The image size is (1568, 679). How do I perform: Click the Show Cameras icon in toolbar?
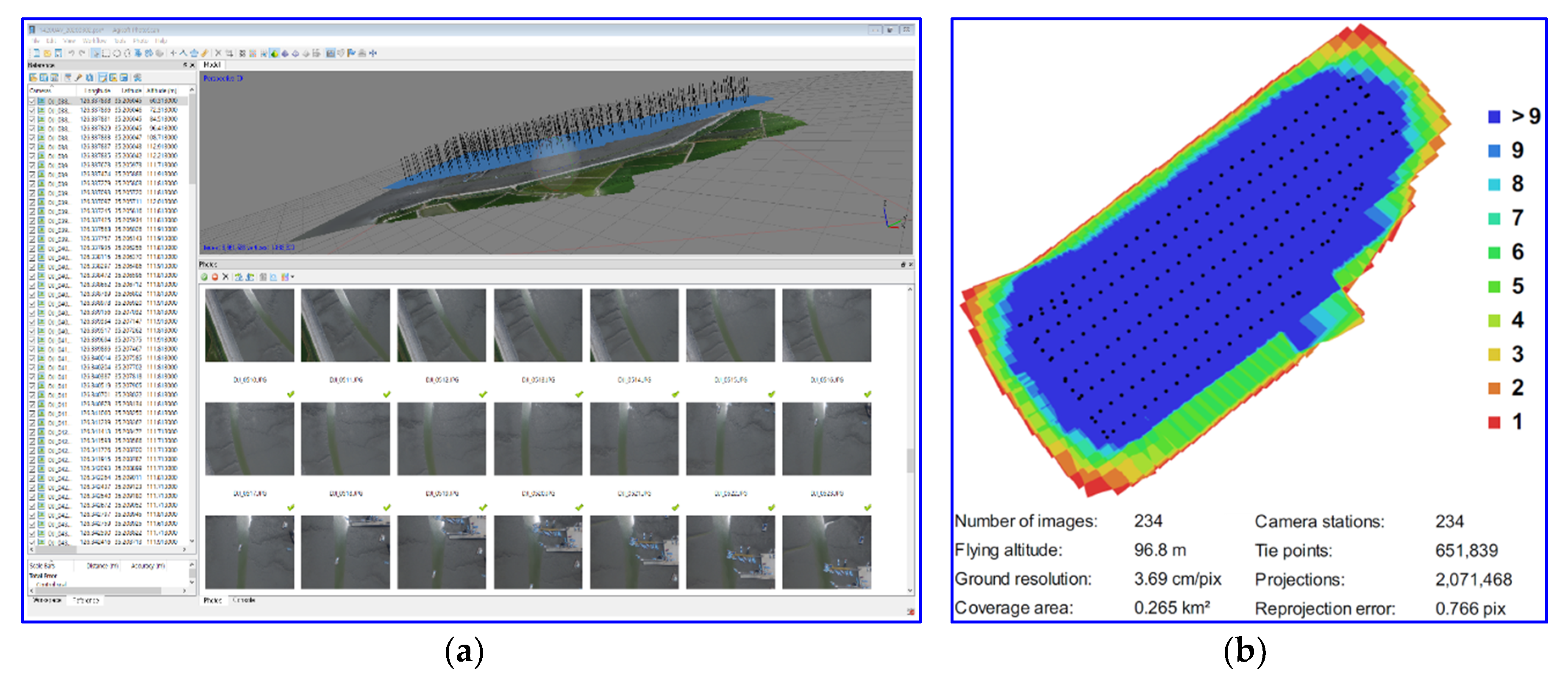point(331,53)
